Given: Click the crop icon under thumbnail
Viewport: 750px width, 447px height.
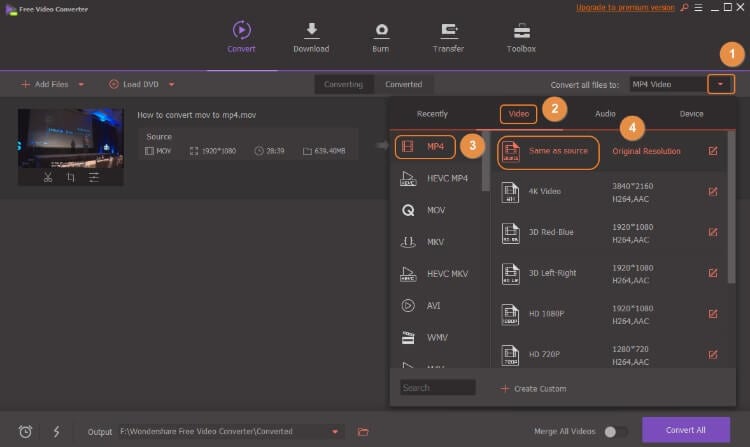Looking at the screenshot, I should pyautogui.click(x=71, y=177).
